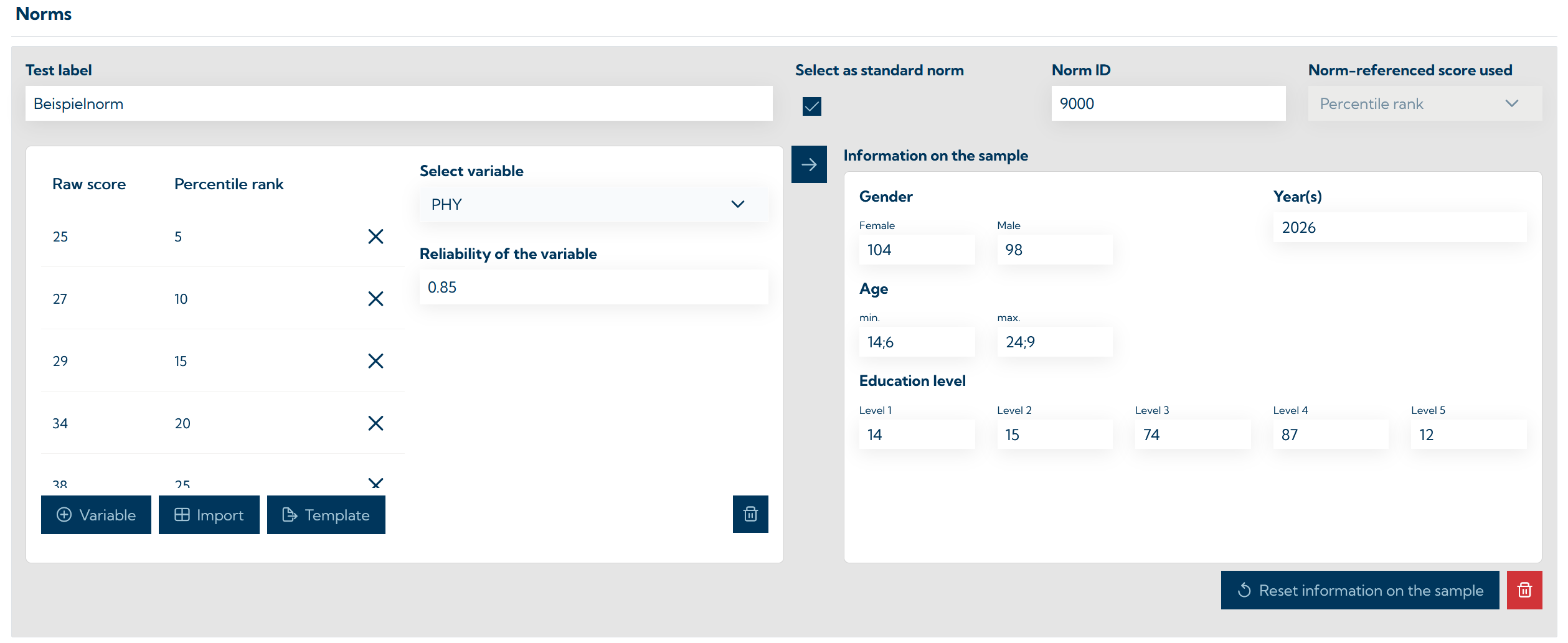Click the Norm ID field showing 9000
The width and height of the screenshot is (1568, 643).
click(x=1168, y=104)
